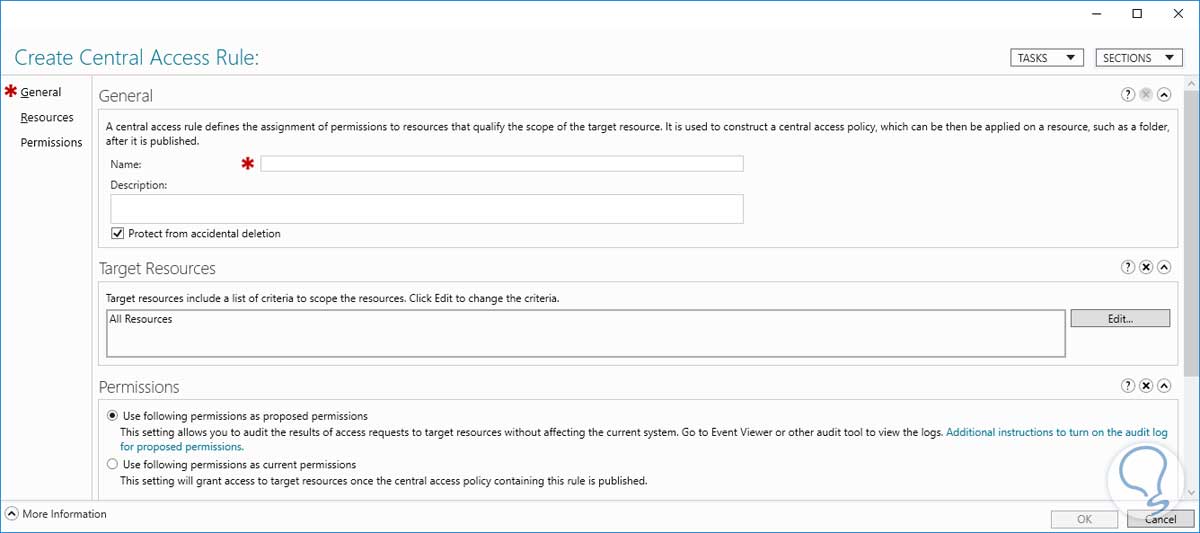Screen dimensions: 1200x533
Task: Open the TASKS dropdown menu
Action: (1046, 58)
